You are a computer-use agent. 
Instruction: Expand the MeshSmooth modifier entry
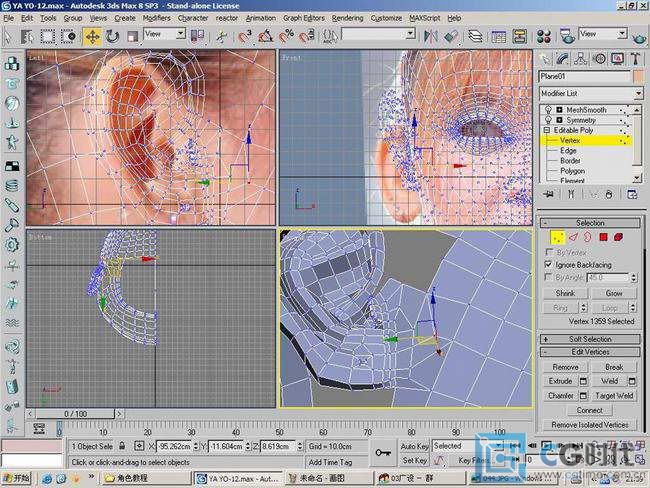point(559,110)
